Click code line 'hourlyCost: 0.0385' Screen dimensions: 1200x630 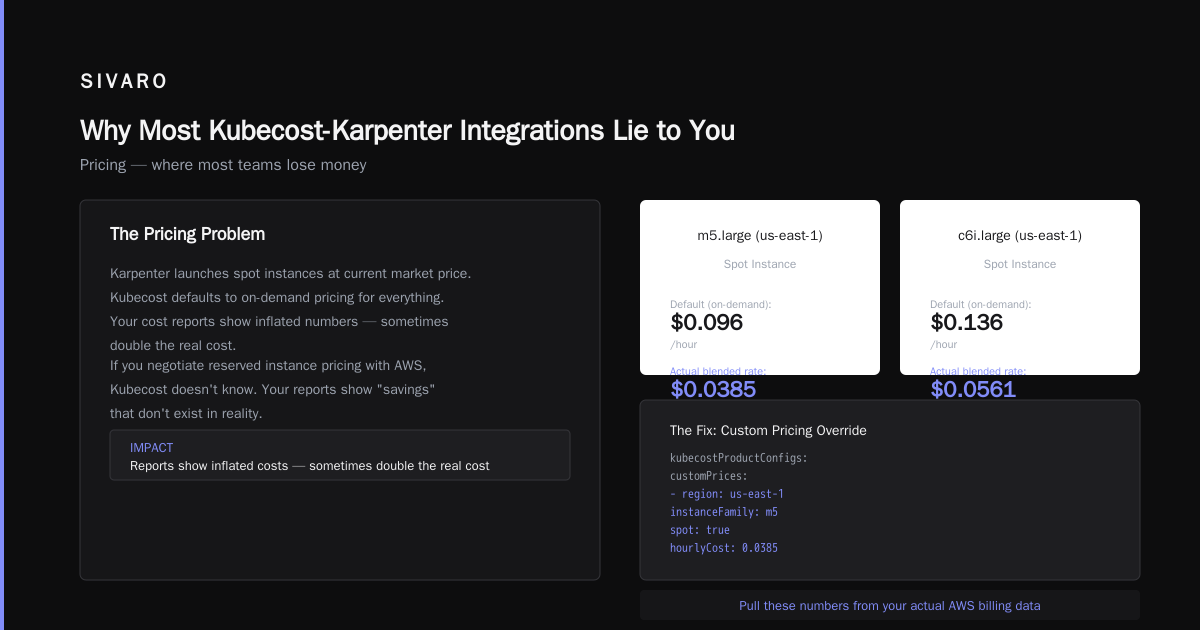pos(724,548)
